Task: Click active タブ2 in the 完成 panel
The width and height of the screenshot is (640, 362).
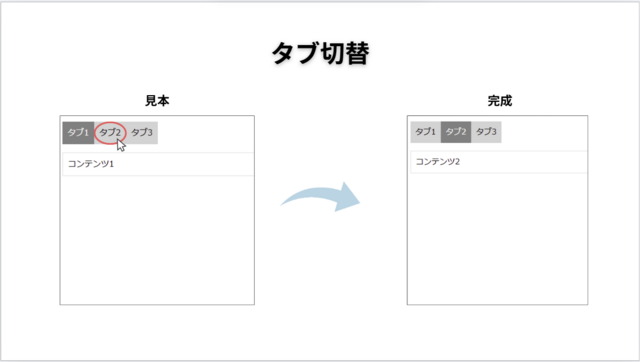Action: coord(456,132)
